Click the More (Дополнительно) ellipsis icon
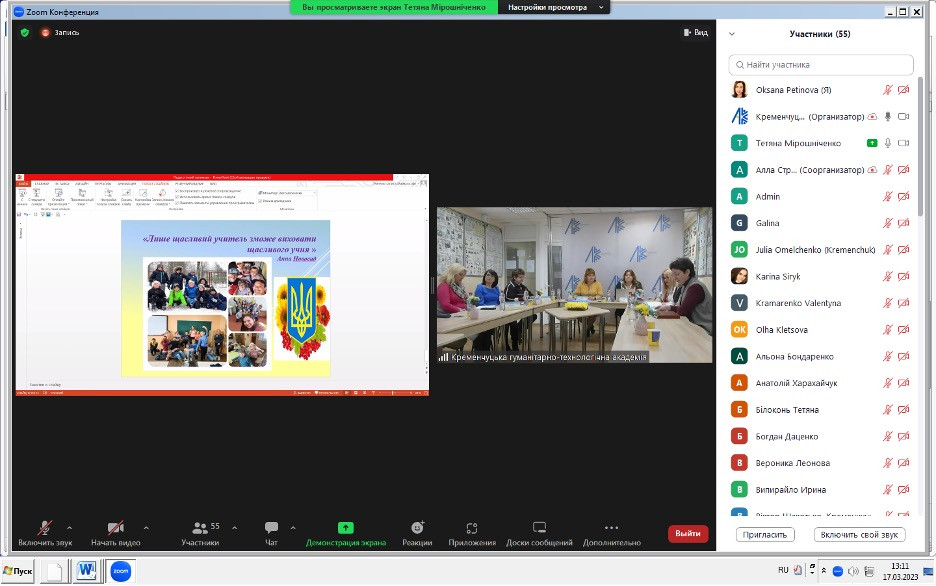 611,528
